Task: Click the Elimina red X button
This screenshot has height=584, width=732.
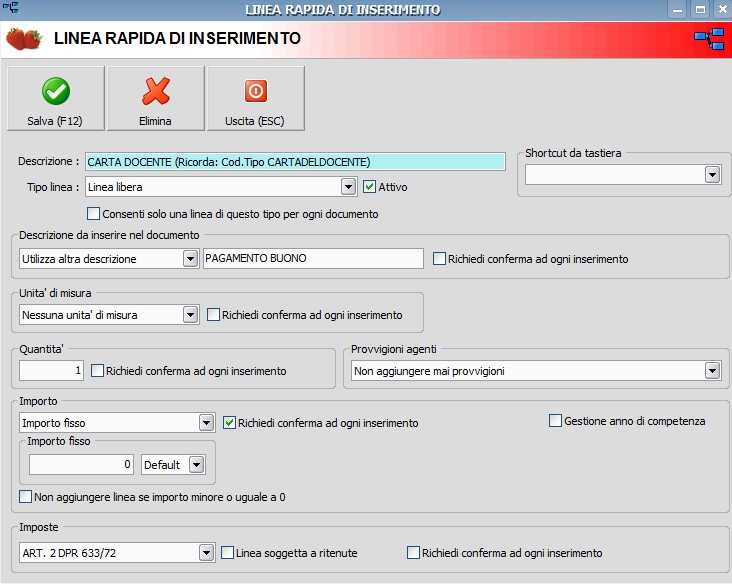Action: tap(155, 99)
